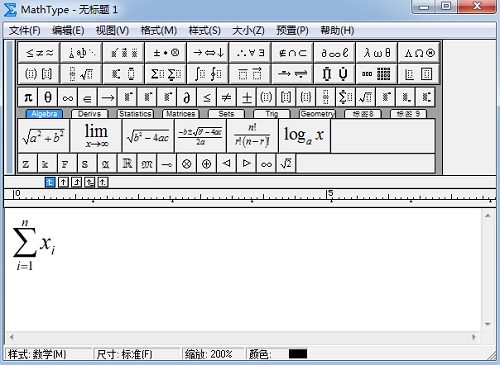Insert the element-of symbol ∈
Screen dimensions: 500x365
[x=87, y=97]
